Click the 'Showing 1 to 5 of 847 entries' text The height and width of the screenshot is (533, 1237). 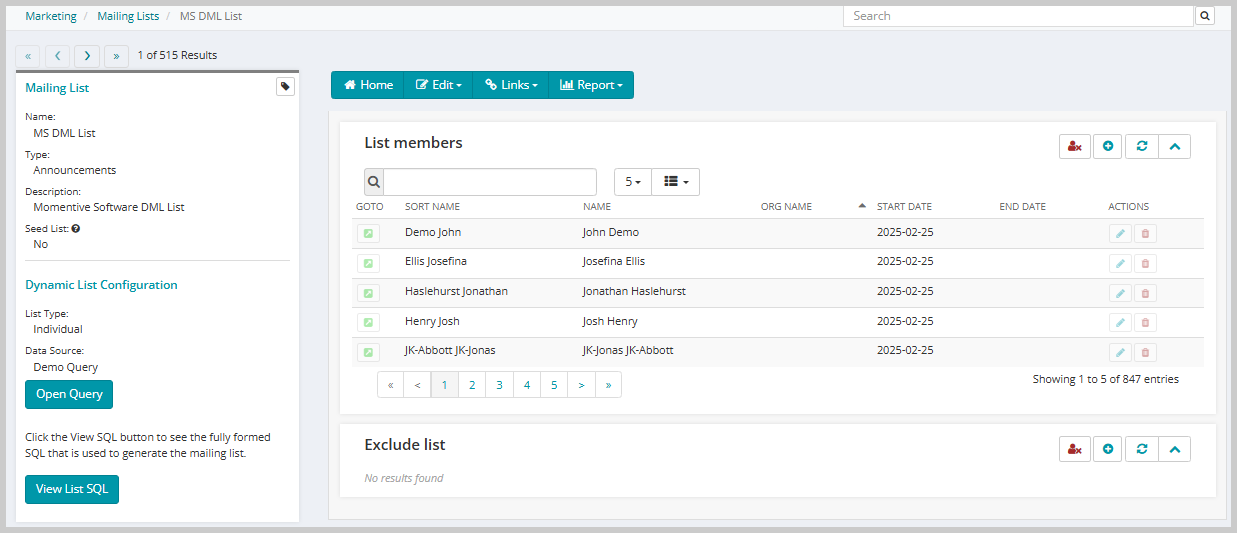(x=1105, y=379)
